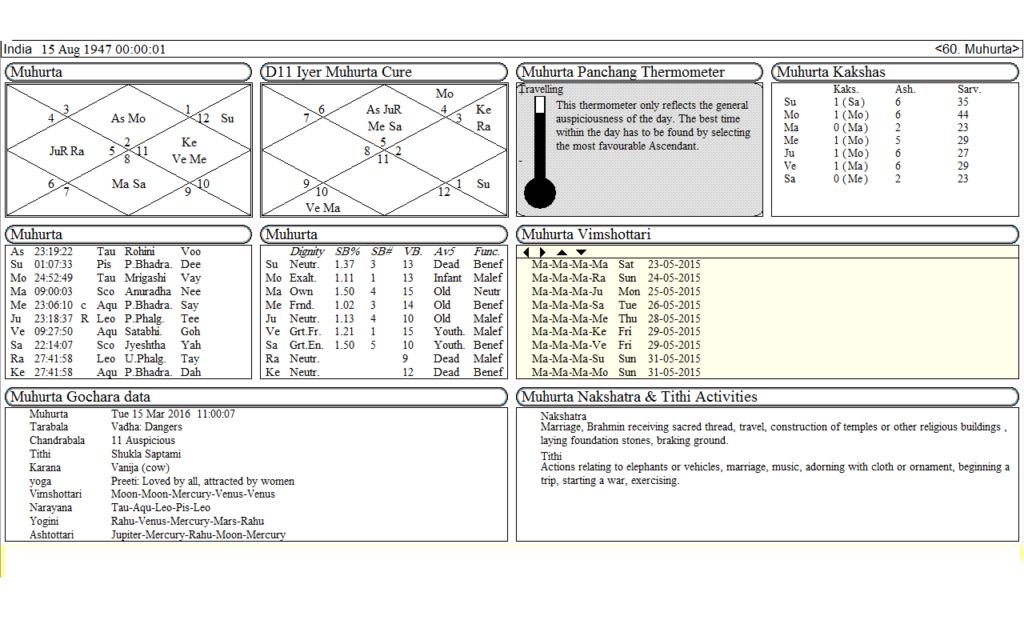The height and width of the screenshot is (640, 1024).
Task: Select the Muhurta Panchang Thermometer title
Action: (x=623, y=72)
